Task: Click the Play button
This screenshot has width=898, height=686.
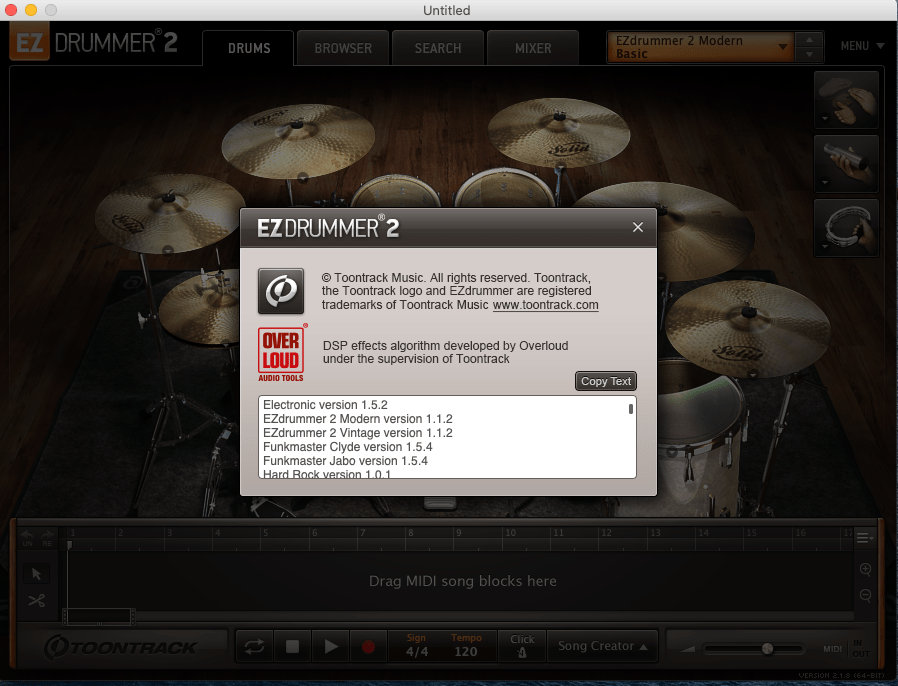Action: coord(330,646)
